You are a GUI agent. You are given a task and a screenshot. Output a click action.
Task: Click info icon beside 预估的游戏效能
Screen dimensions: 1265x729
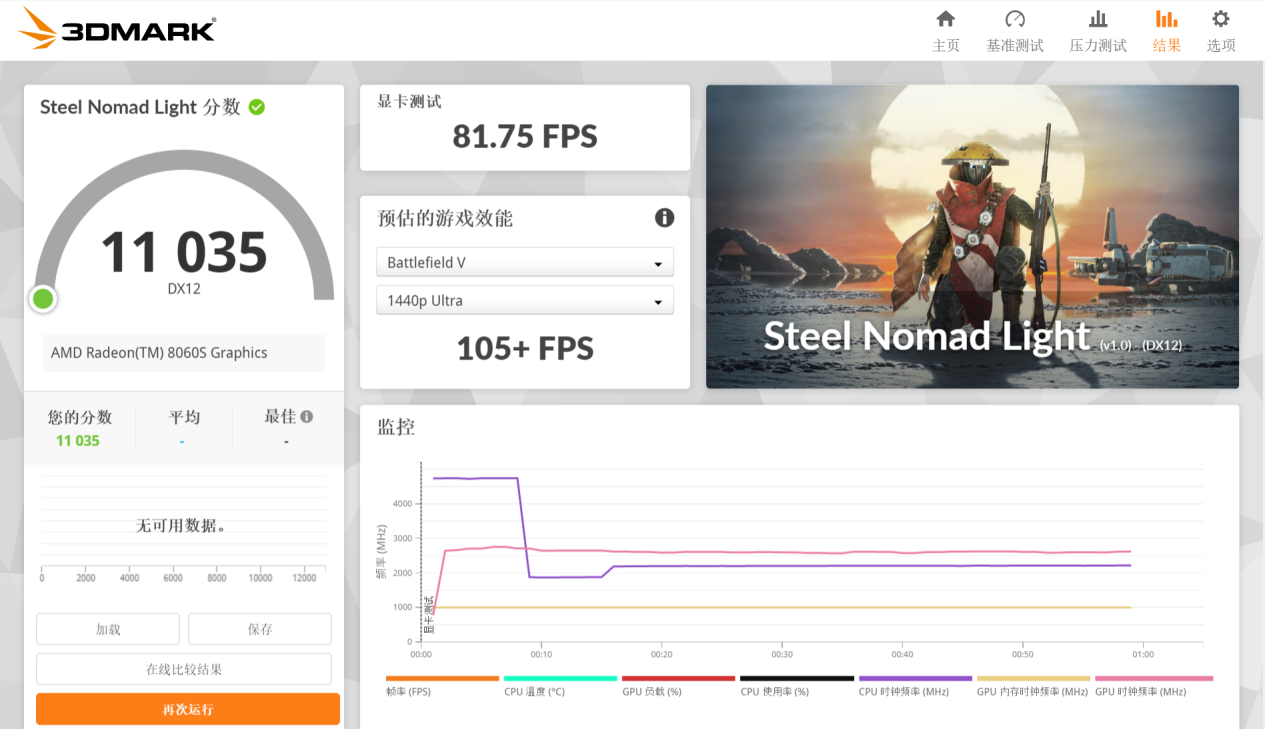point(664,218)
